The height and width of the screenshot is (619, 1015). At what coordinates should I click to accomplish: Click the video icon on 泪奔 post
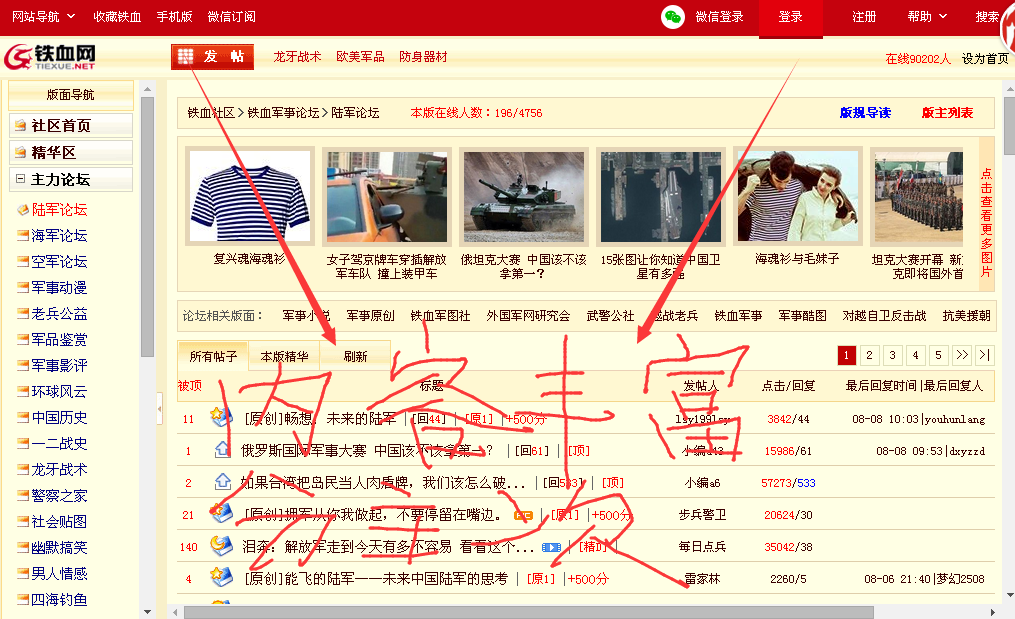(x=550, y=547)
